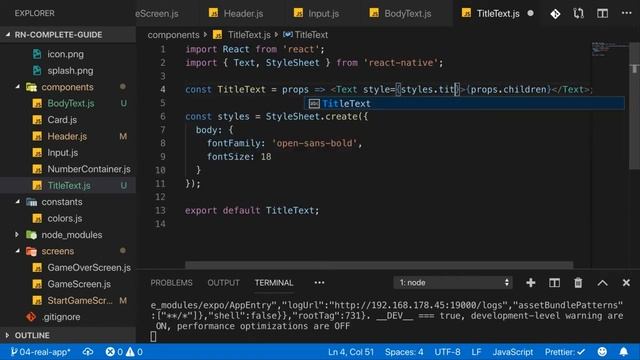Image resolution: width=640 pixels, height=360 pixels.
Task: Place cursor in the terminal prompt
Action: (153, 336)
